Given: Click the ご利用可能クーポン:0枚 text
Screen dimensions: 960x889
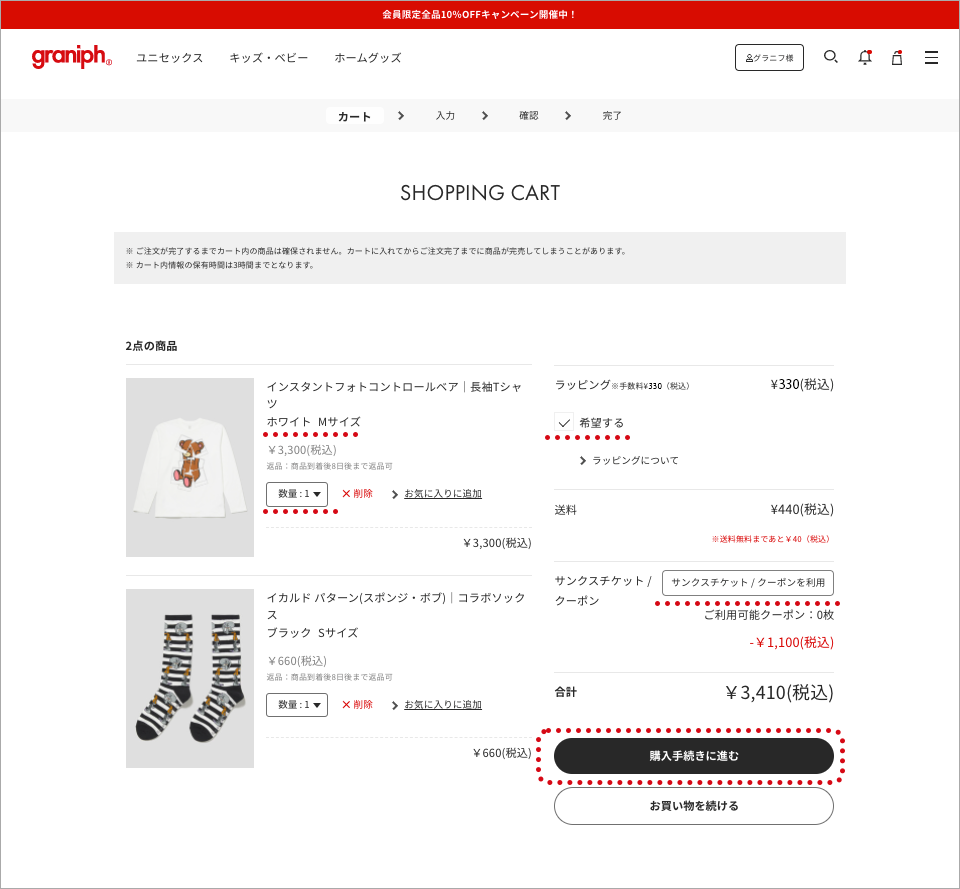Looking at the screenshot, I should pyautogui.click(x=768, y=615).
